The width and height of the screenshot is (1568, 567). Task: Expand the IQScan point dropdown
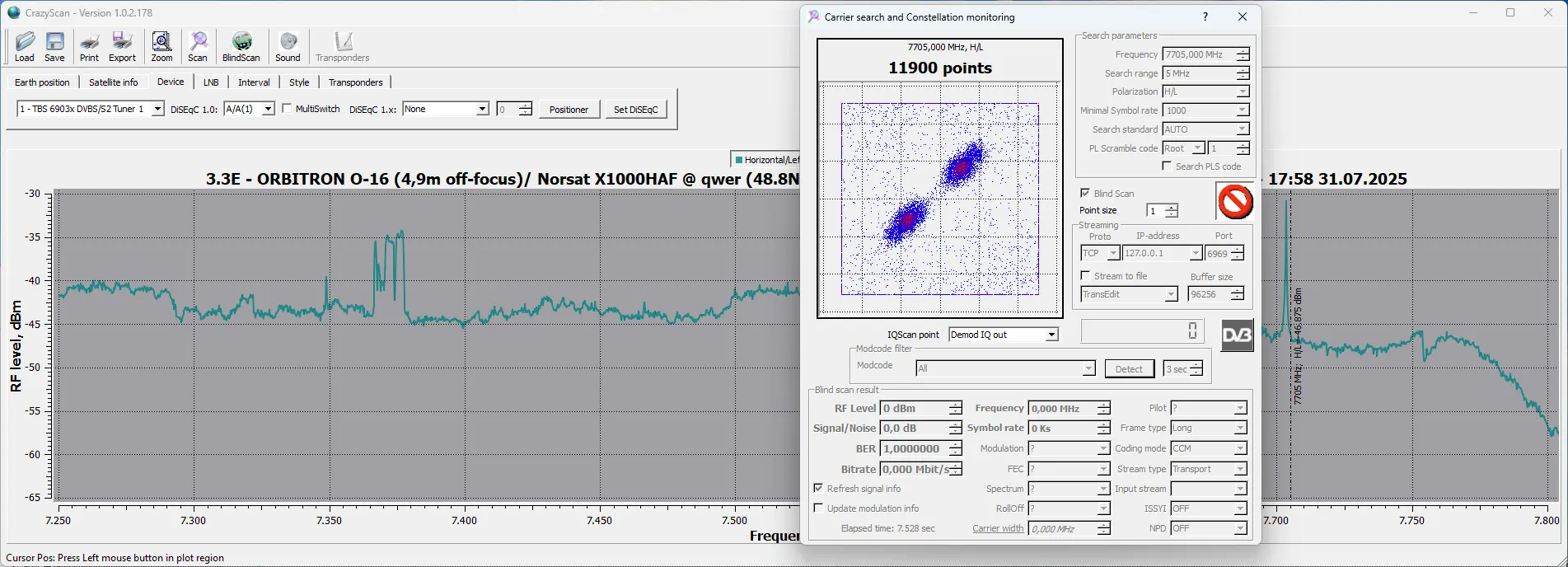1051,335
